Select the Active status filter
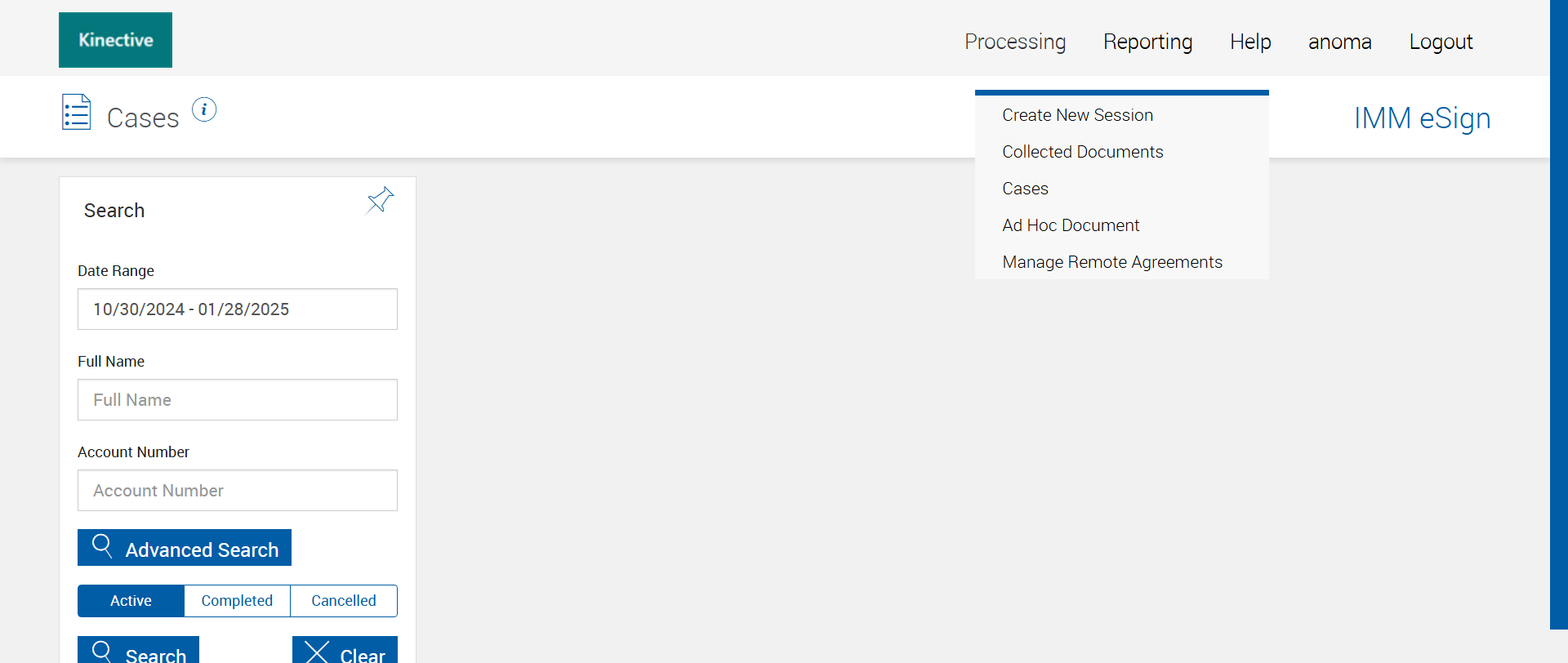1568x663 pixels. [x=131, y=601]
